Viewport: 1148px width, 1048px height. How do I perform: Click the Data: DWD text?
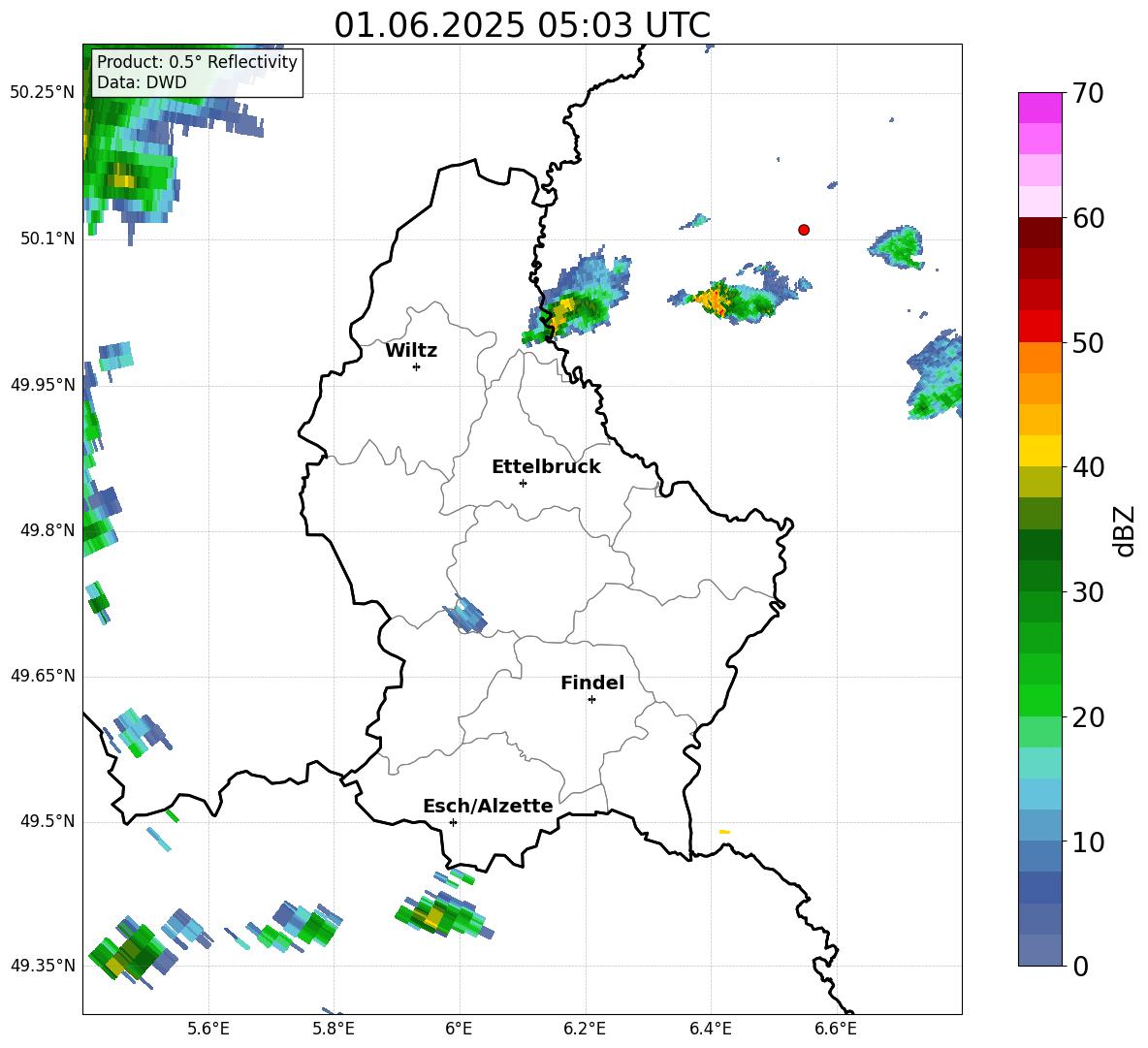coord(142,82)
